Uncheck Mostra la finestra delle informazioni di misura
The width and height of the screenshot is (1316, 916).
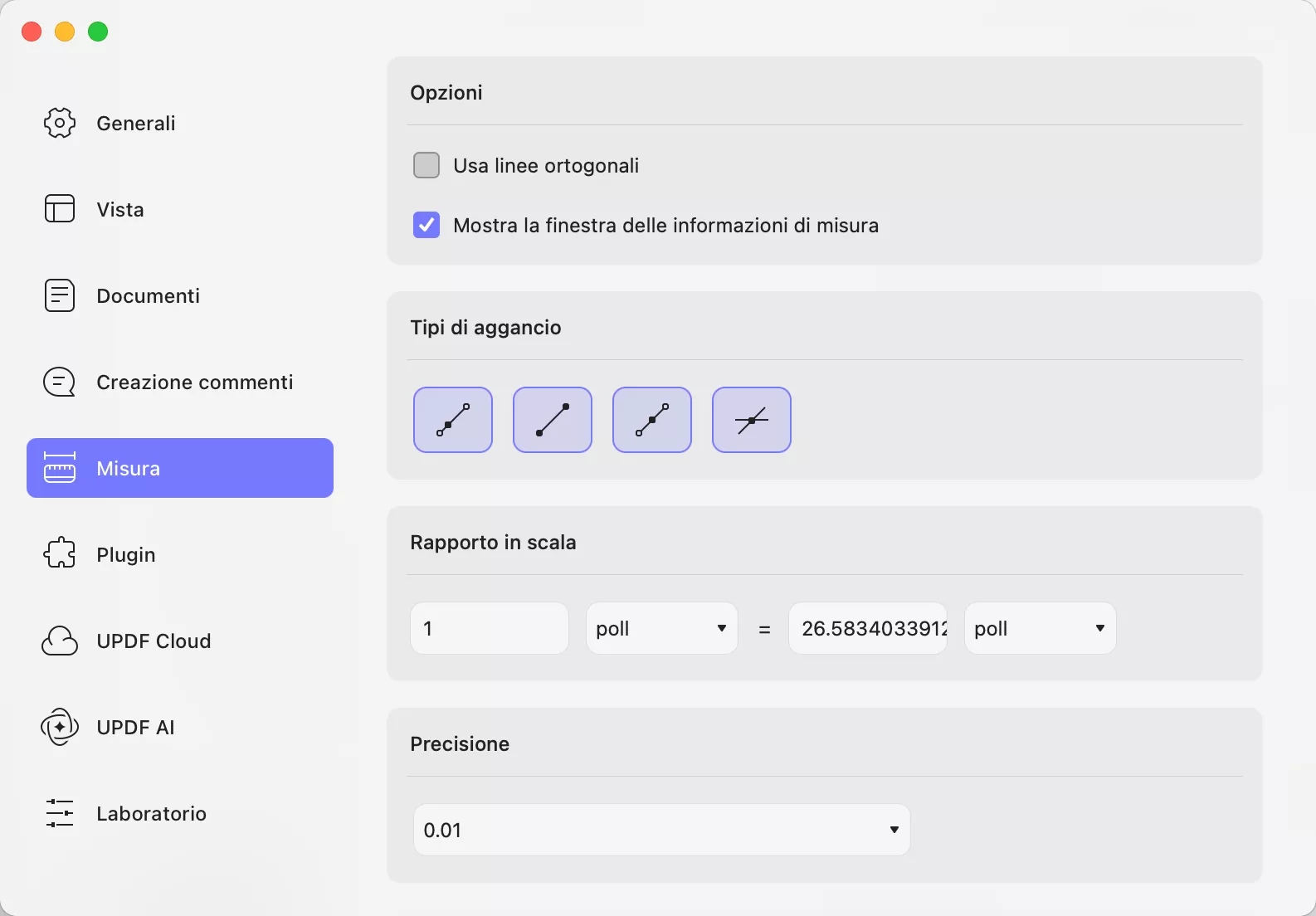426,225
